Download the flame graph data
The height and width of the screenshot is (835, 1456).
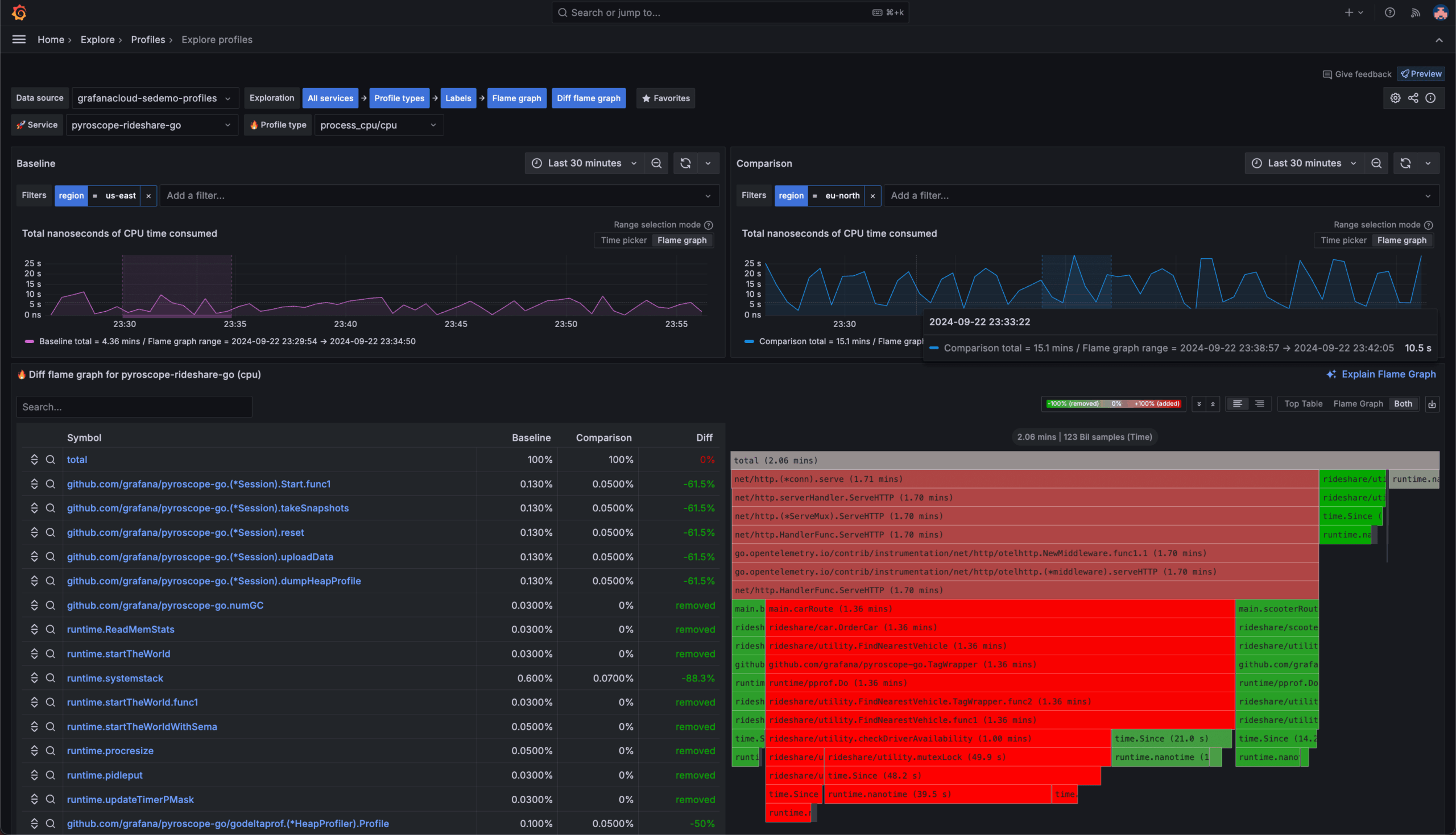1432,404
